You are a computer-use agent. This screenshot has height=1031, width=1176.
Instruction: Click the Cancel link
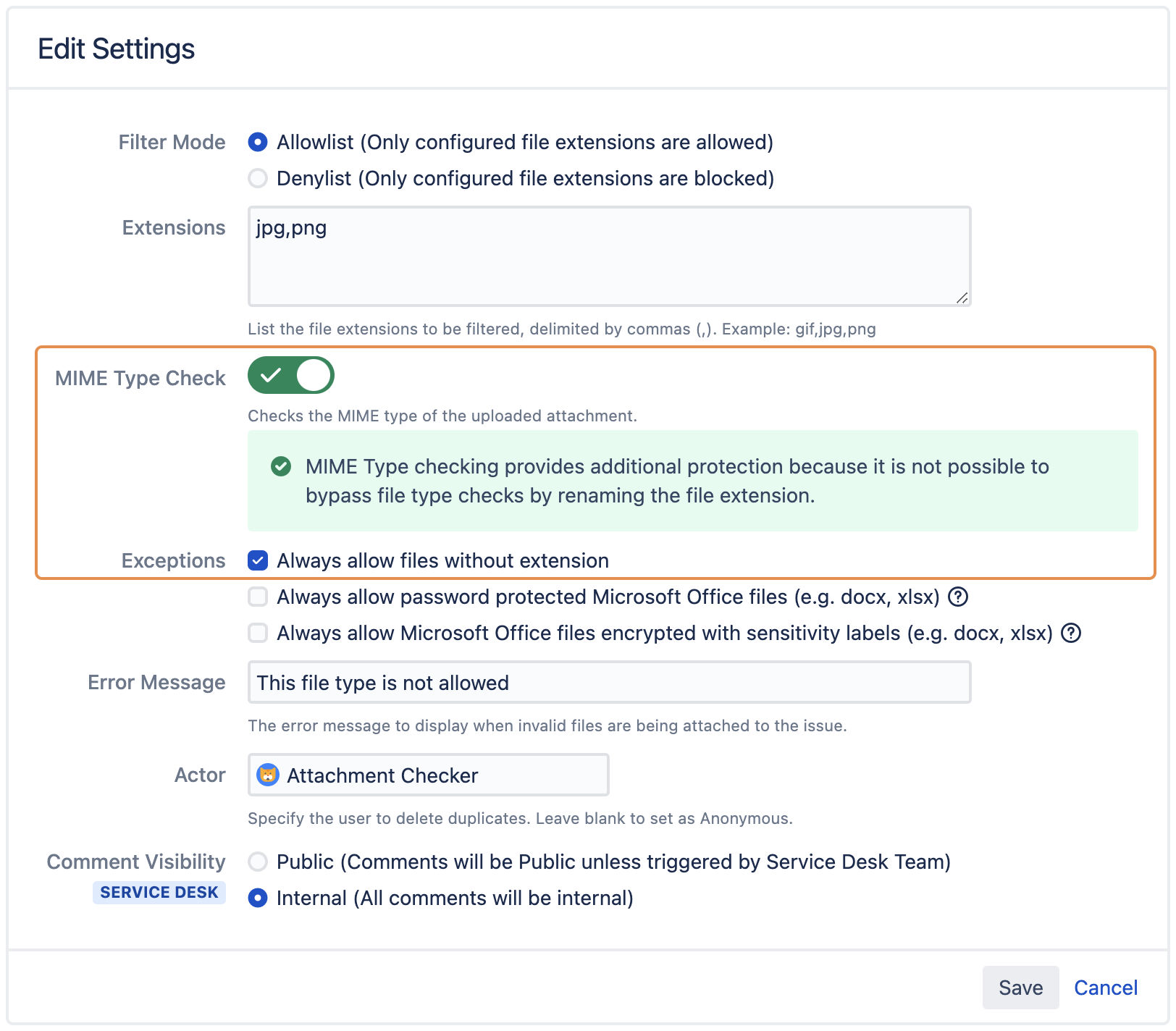pyautogui.click(x=1104, y=987)
